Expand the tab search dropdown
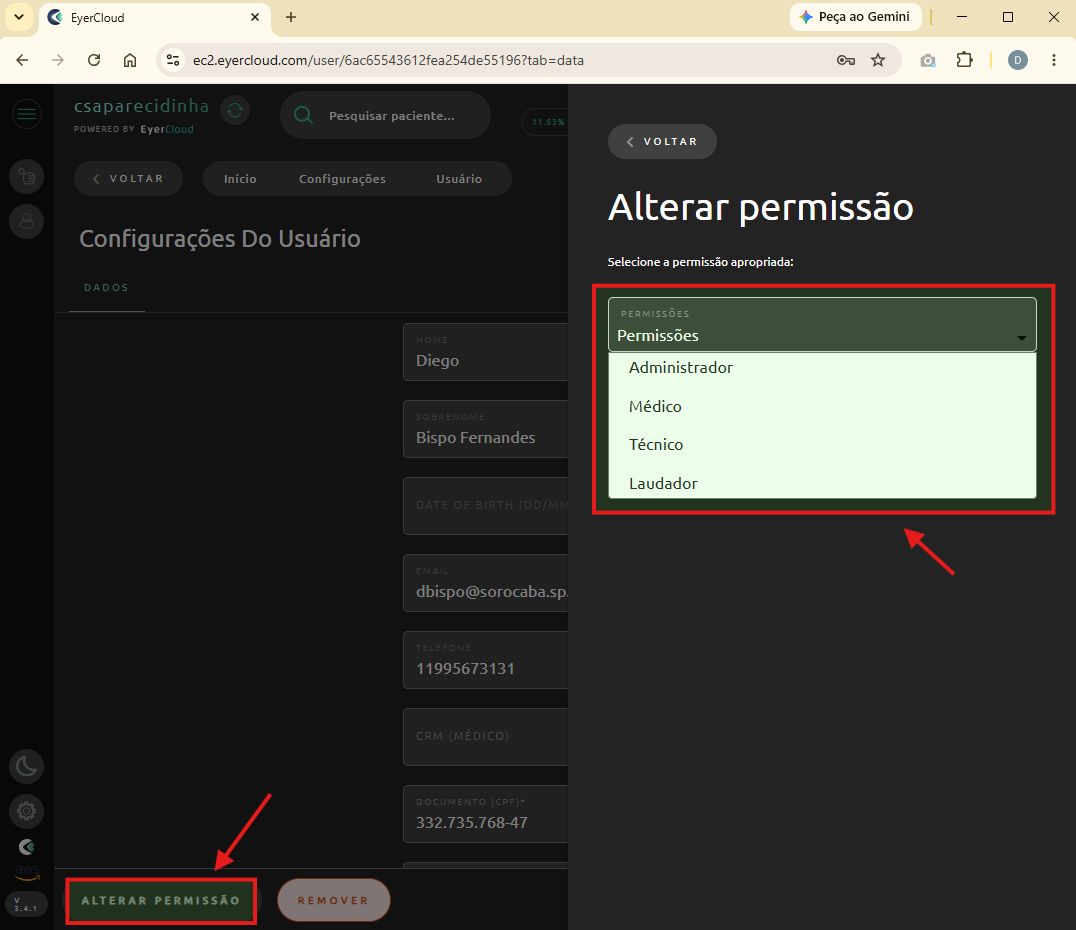Image resolution: width=1076 pixels, height=930 pixels. (x=19, y=17)
